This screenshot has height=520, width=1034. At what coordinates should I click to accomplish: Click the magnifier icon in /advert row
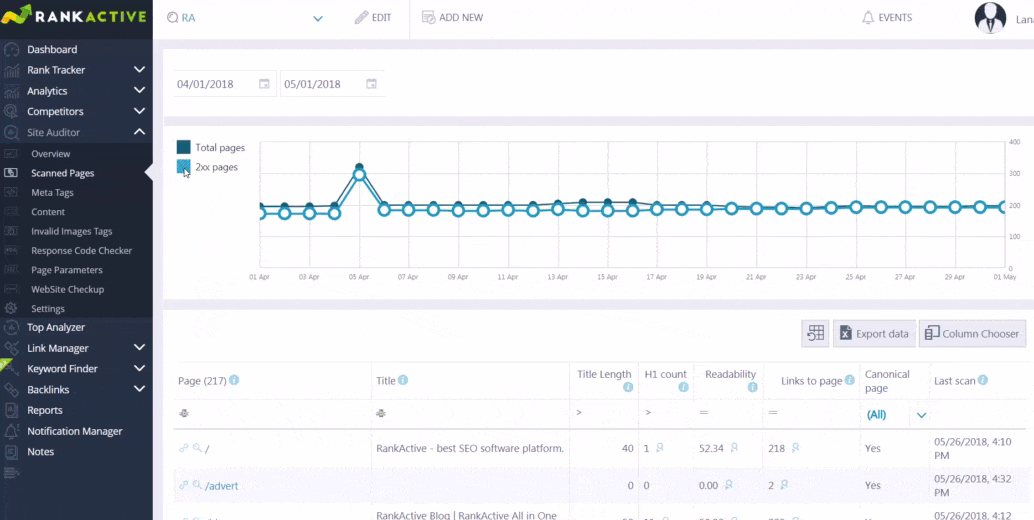coord(197,485)
